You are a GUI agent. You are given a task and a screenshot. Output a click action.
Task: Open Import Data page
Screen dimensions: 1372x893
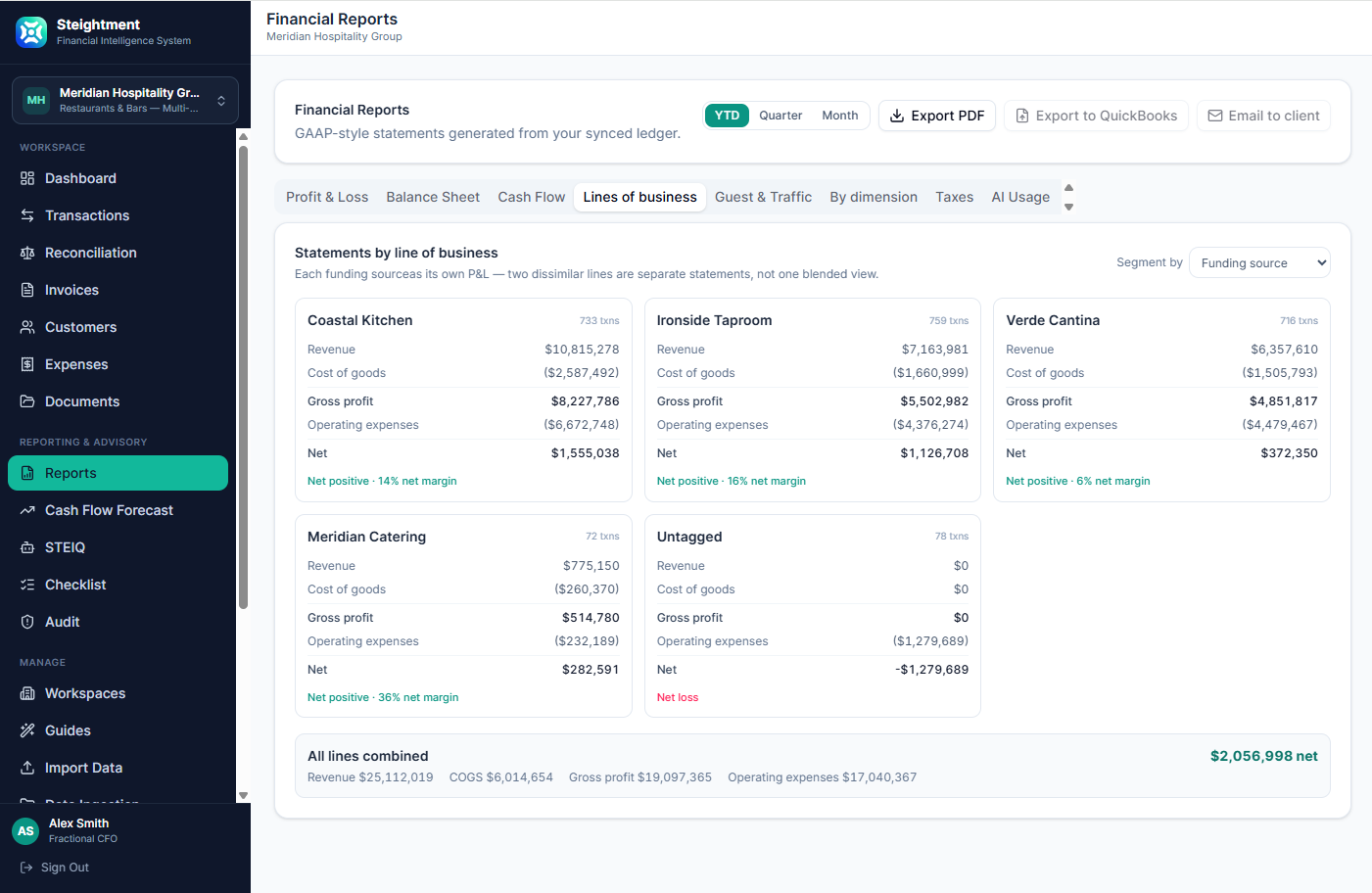click(118, 768)
